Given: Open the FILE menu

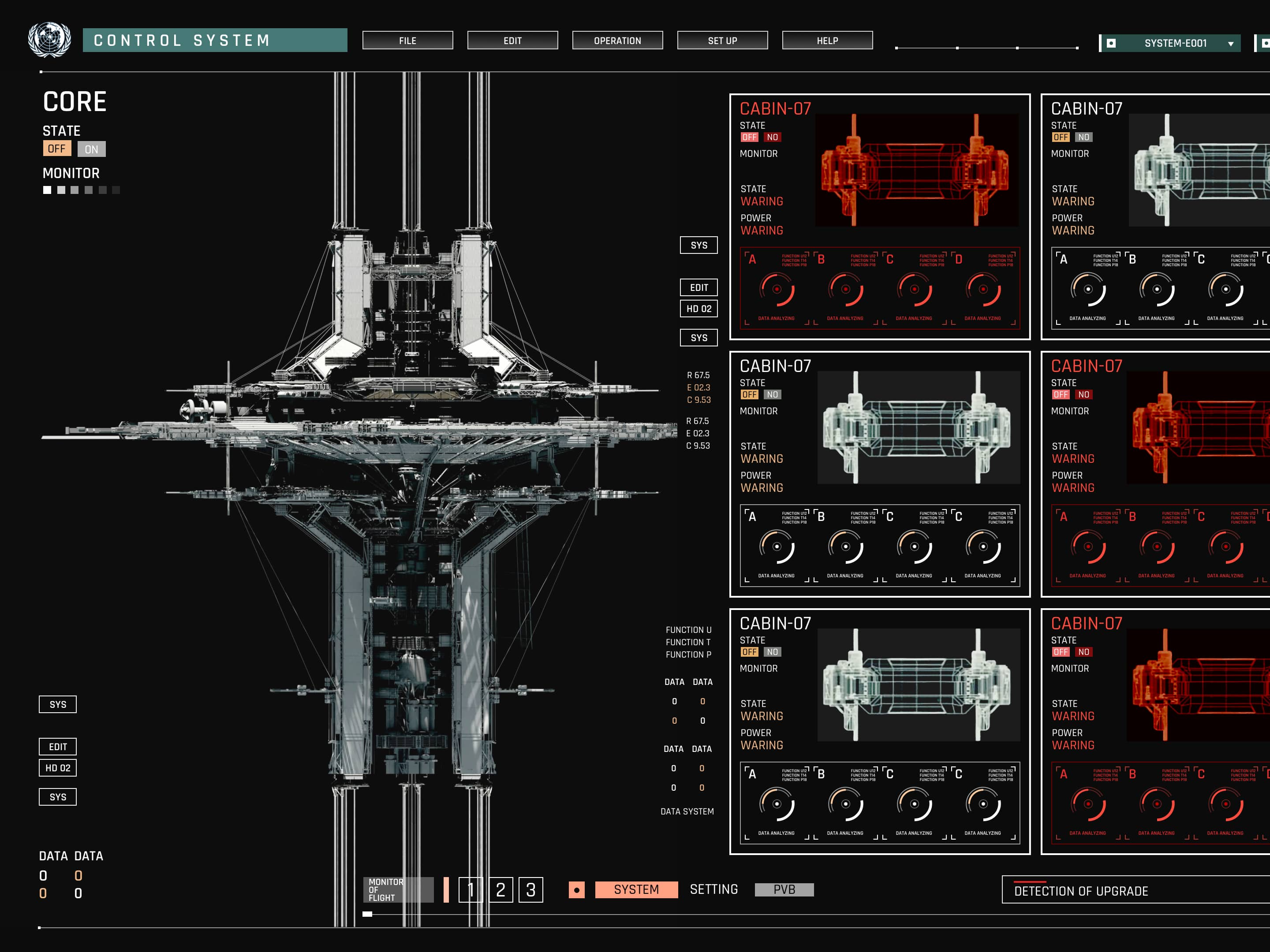Looking at the screenshot, I should pyautogui.click(x=407, y=41).
